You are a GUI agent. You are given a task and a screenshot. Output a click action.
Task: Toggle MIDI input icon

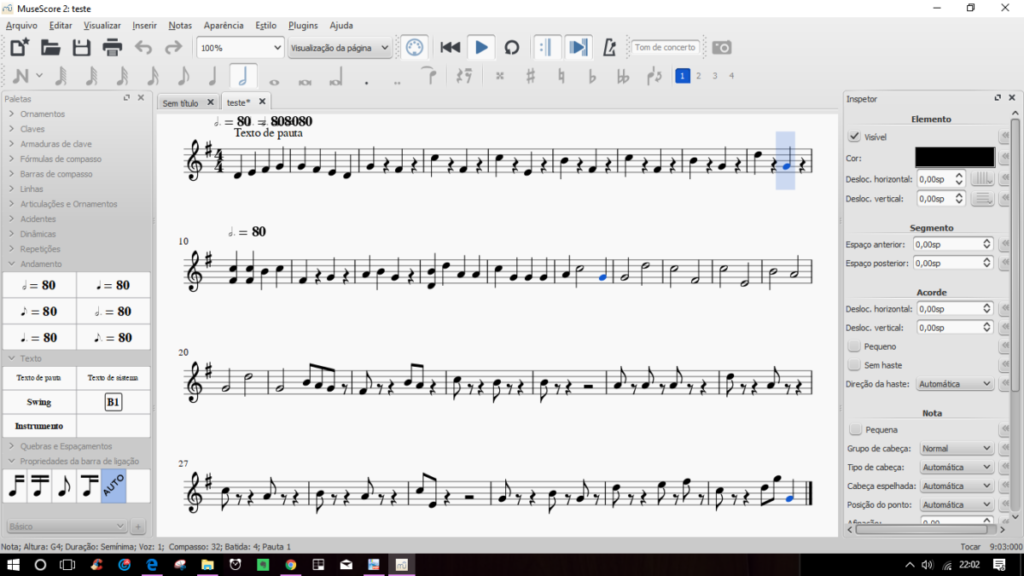pyautogui.click(x=414, y=47)
